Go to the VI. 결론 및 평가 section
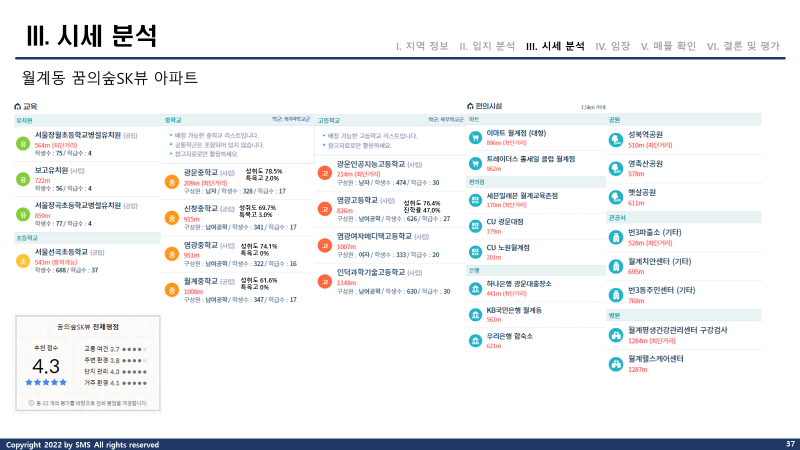Viewport: 800px width, 450px height. [743, 46]
